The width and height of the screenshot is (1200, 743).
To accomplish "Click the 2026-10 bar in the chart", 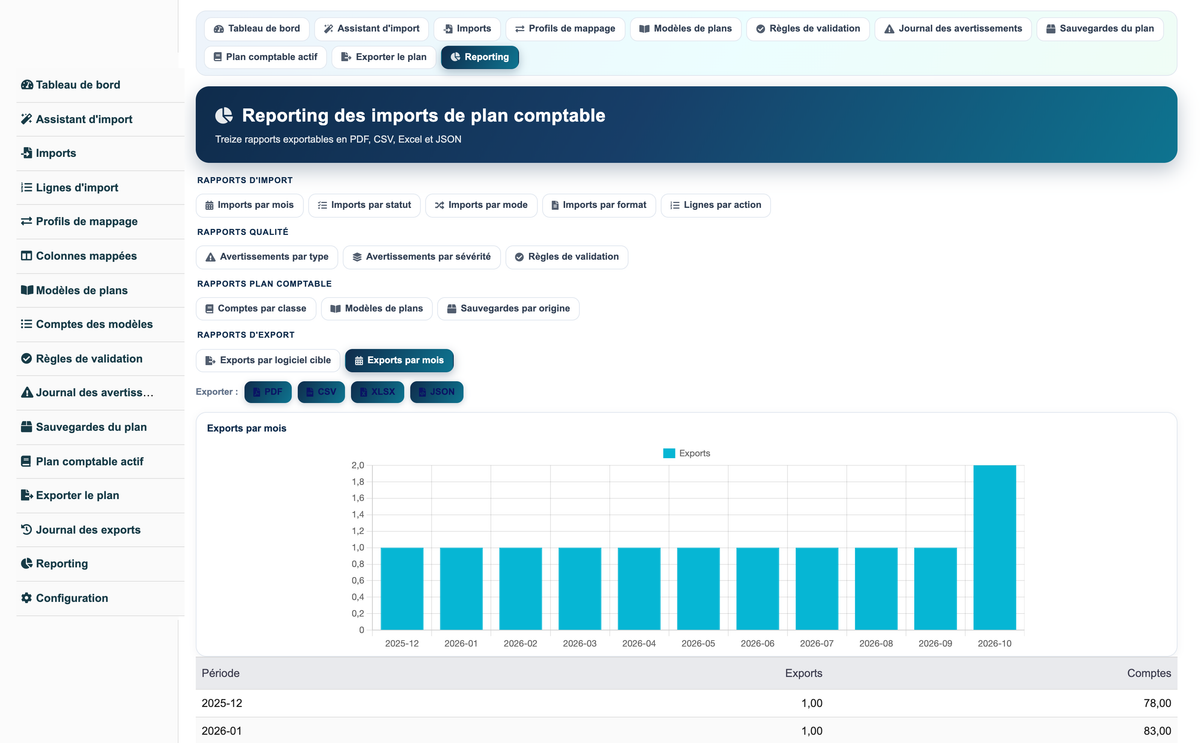I will pyautogui.click(x=995, y=547).
